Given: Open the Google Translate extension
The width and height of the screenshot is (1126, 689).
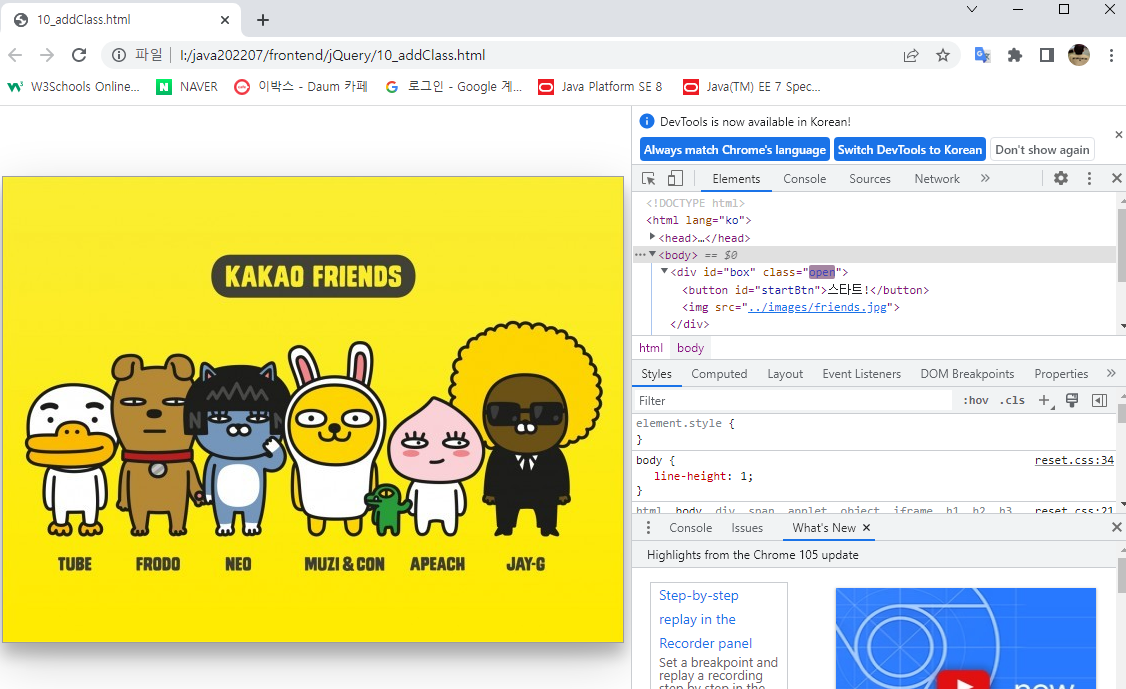Looking at the screenshot, I should point(982,55).
